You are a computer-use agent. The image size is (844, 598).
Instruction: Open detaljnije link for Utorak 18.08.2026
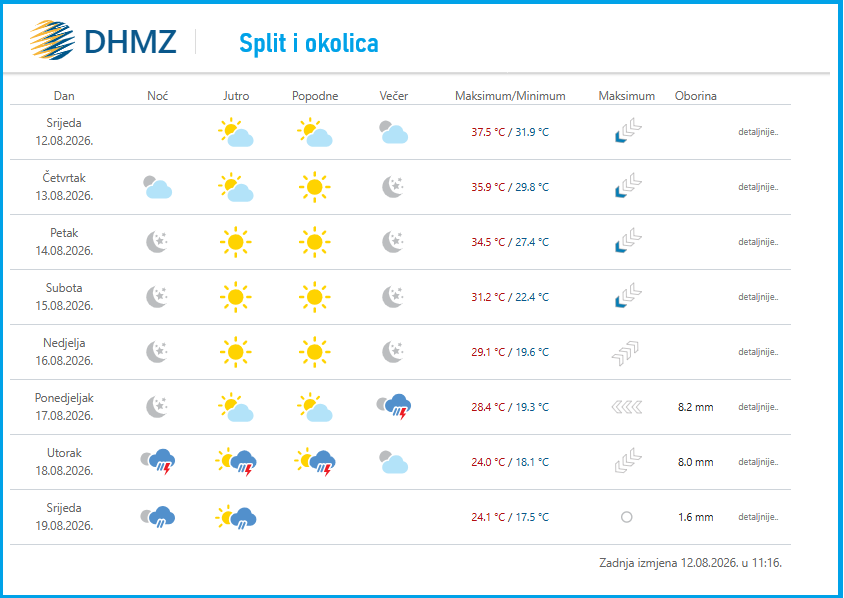[x=758, y=462]
